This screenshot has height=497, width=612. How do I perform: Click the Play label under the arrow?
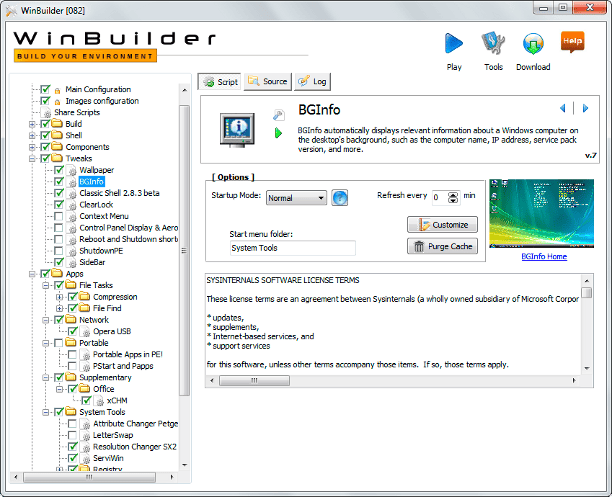pos(454,67)
